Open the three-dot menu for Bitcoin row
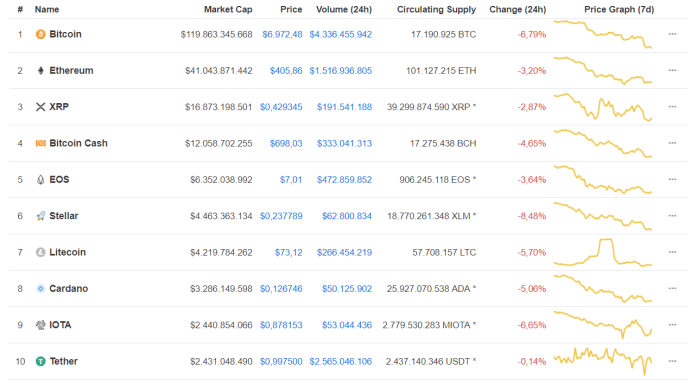The image size is (696, 383). click(672, 34)
